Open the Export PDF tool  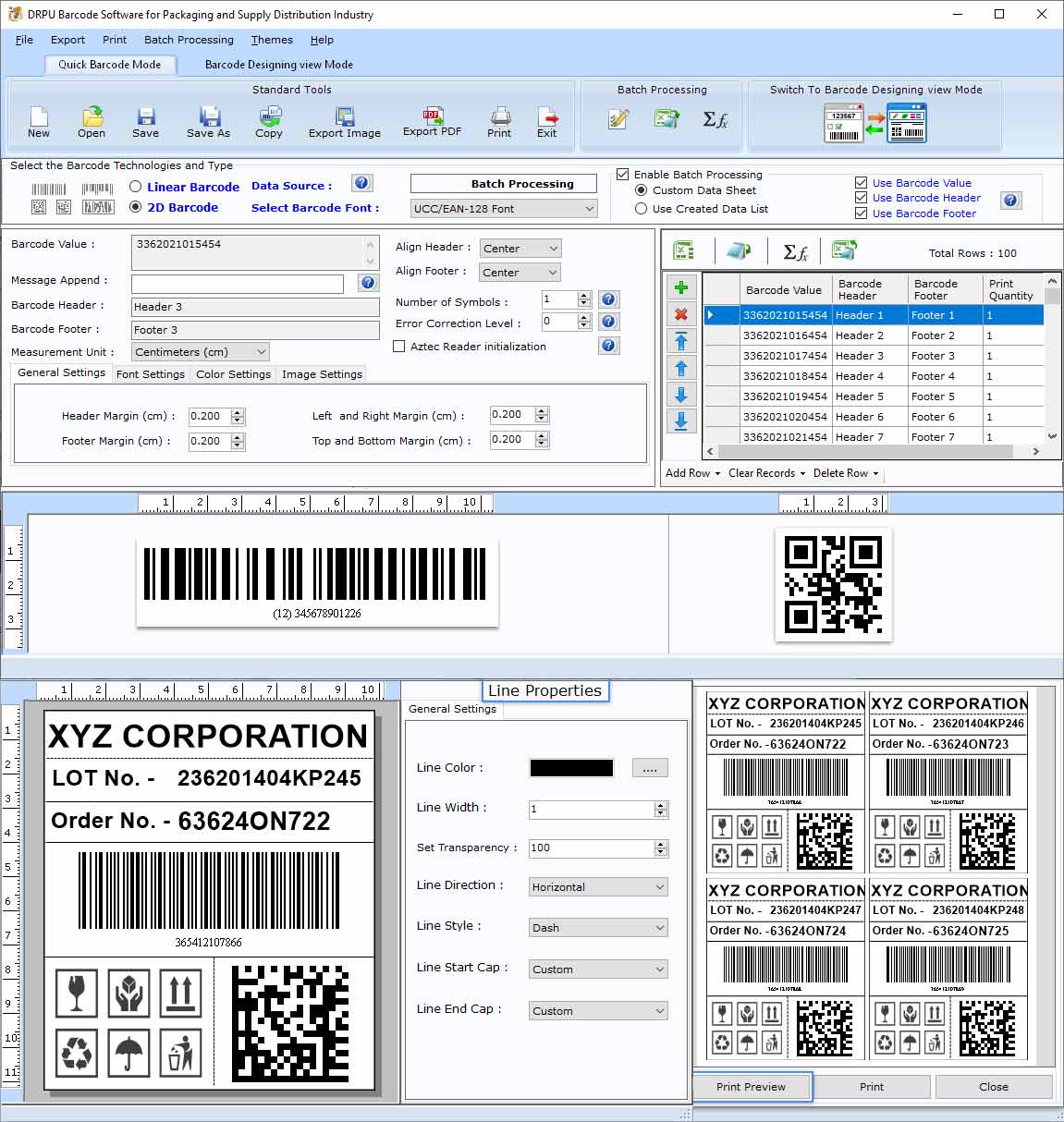click(x=431, y=121)
